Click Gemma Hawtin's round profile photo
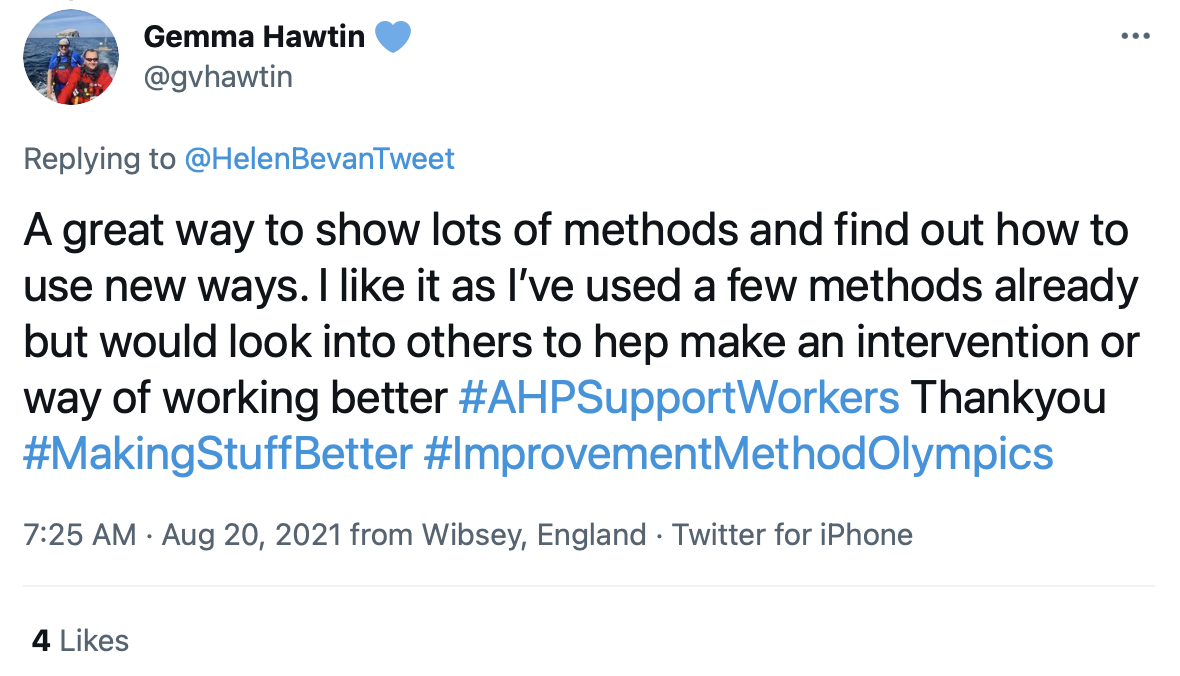Image resolution: width=1180 pixels, height=676 pixels. [x=71, y=57]
